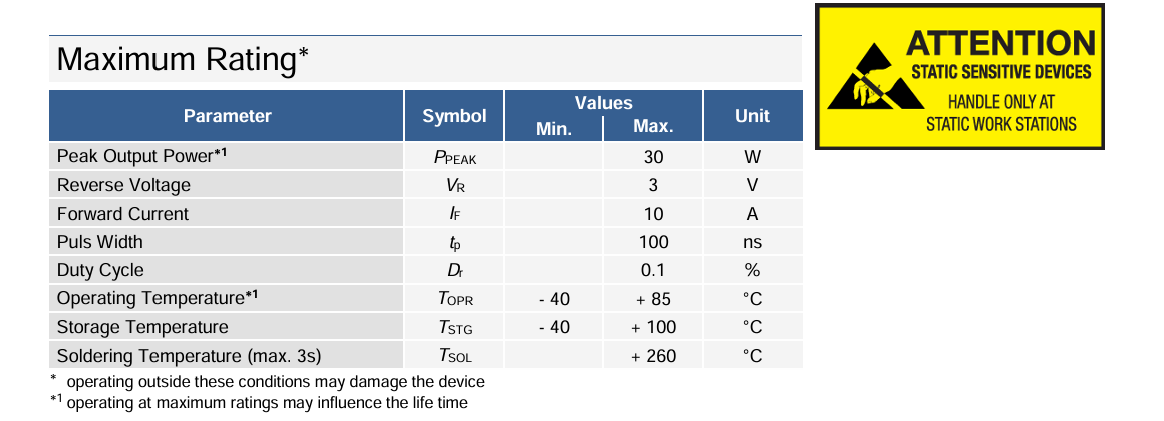The image size is (1164, 421).
Task: Click the Min. sub-column header
Action: pos(553,128)
